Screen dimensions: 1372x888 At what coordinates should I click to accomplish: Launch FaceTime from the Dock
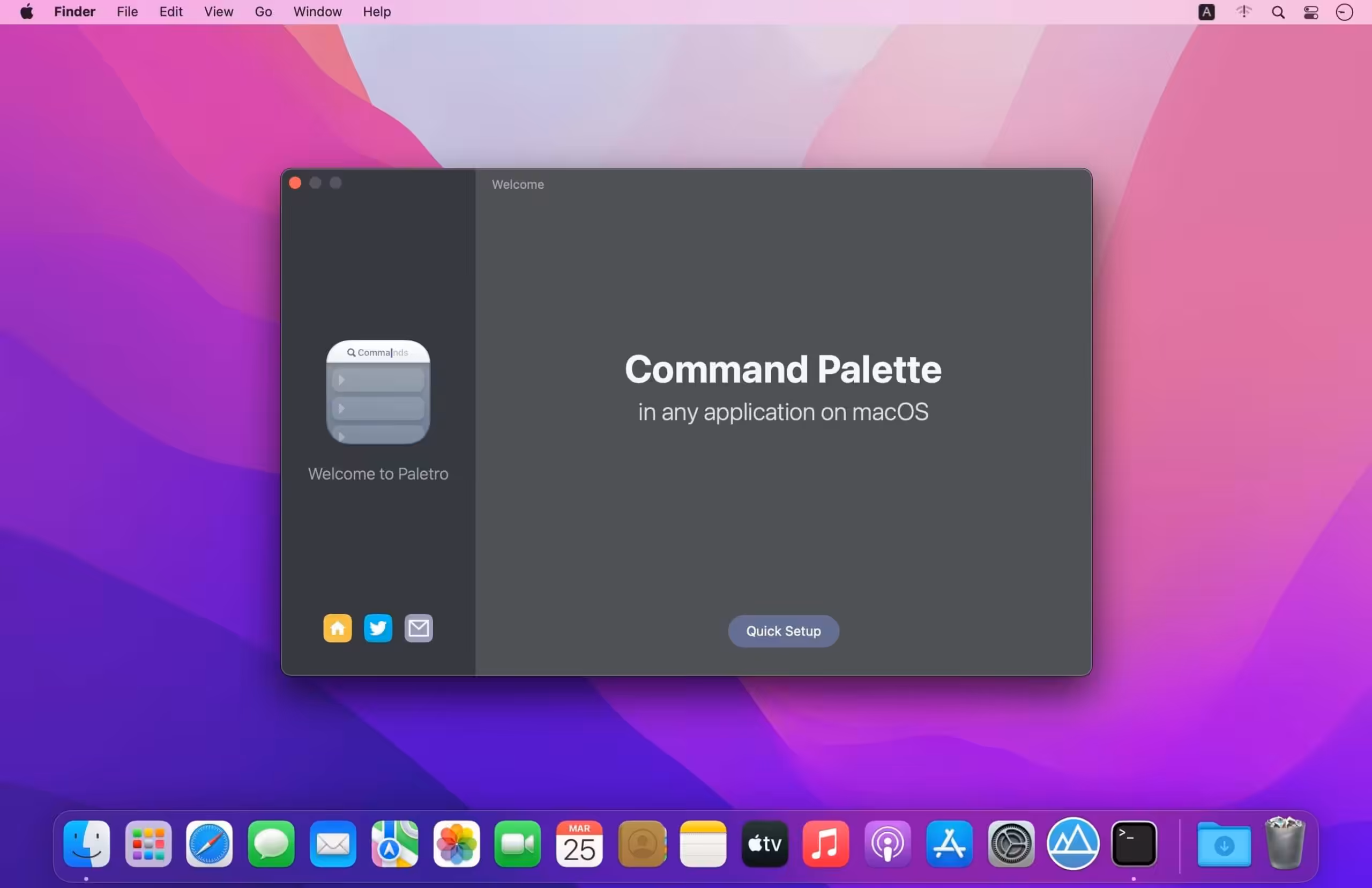click(518, 843)
